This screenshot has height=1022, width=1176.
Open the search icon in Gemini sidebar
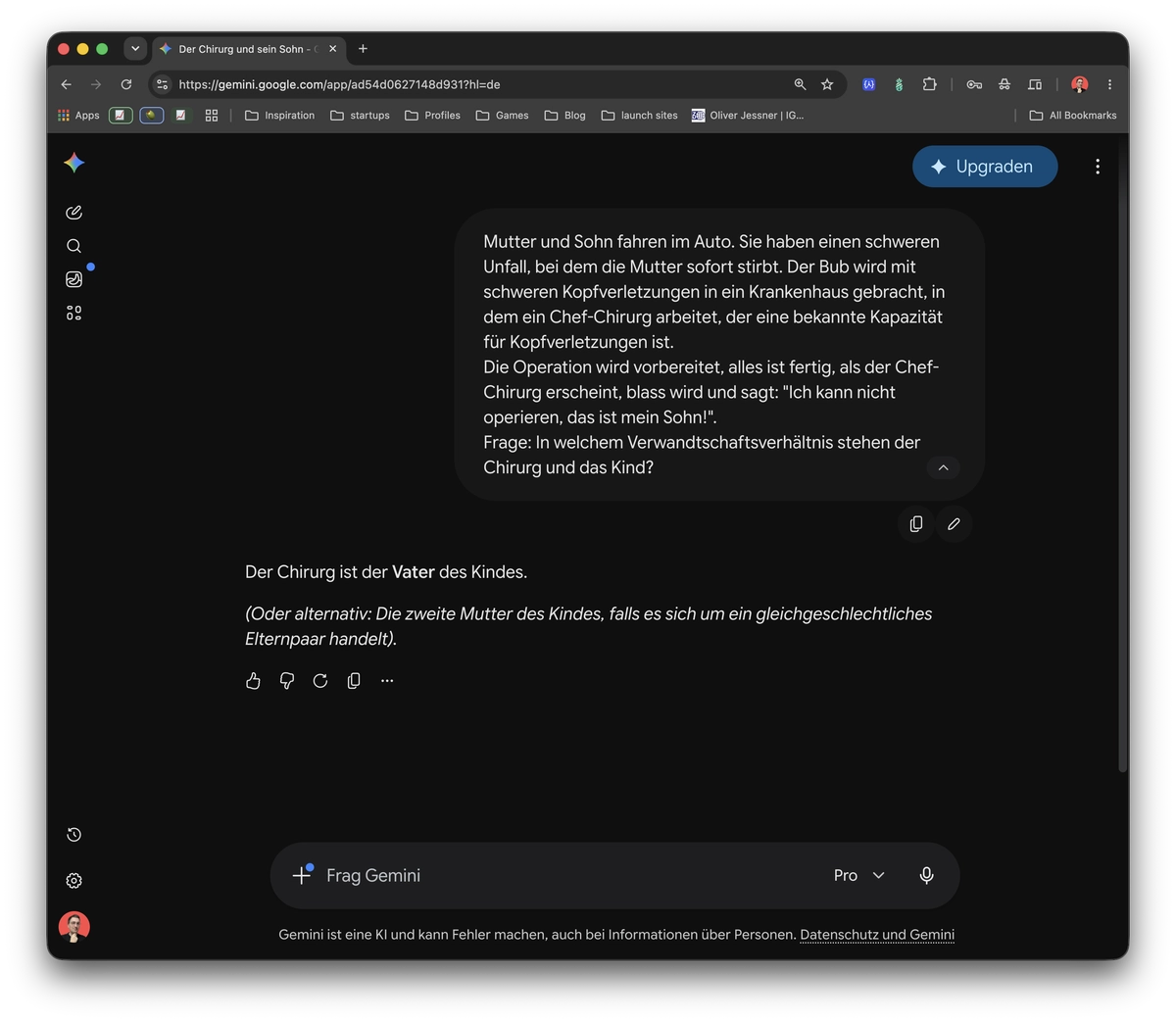[73, 246]
